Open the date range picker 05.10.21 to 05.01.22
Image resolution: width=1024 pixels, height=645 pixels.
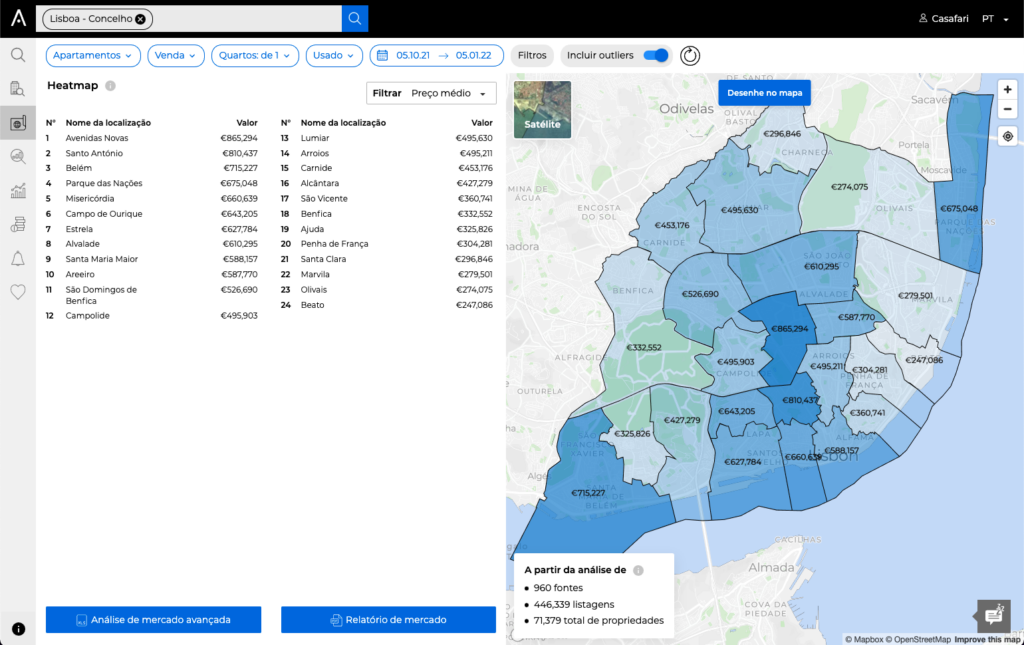click(436, 55)
